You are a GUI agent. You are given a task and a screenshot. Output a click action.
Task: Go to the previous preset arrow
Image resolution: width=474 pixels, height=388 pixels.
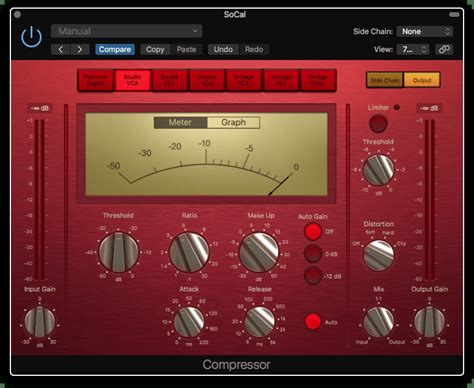(x=61, y=50)
